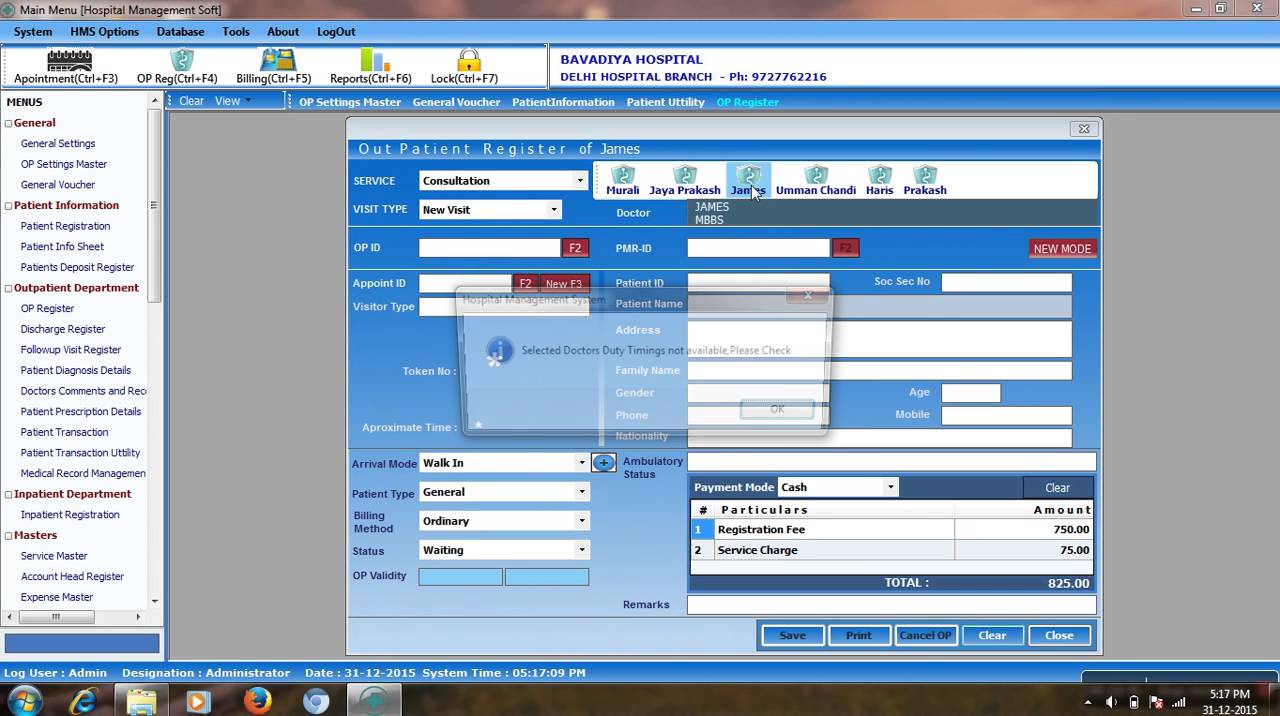This screenshot has height=716, width=1280.
Task: Click the Print button
Action: click(859, 635)
